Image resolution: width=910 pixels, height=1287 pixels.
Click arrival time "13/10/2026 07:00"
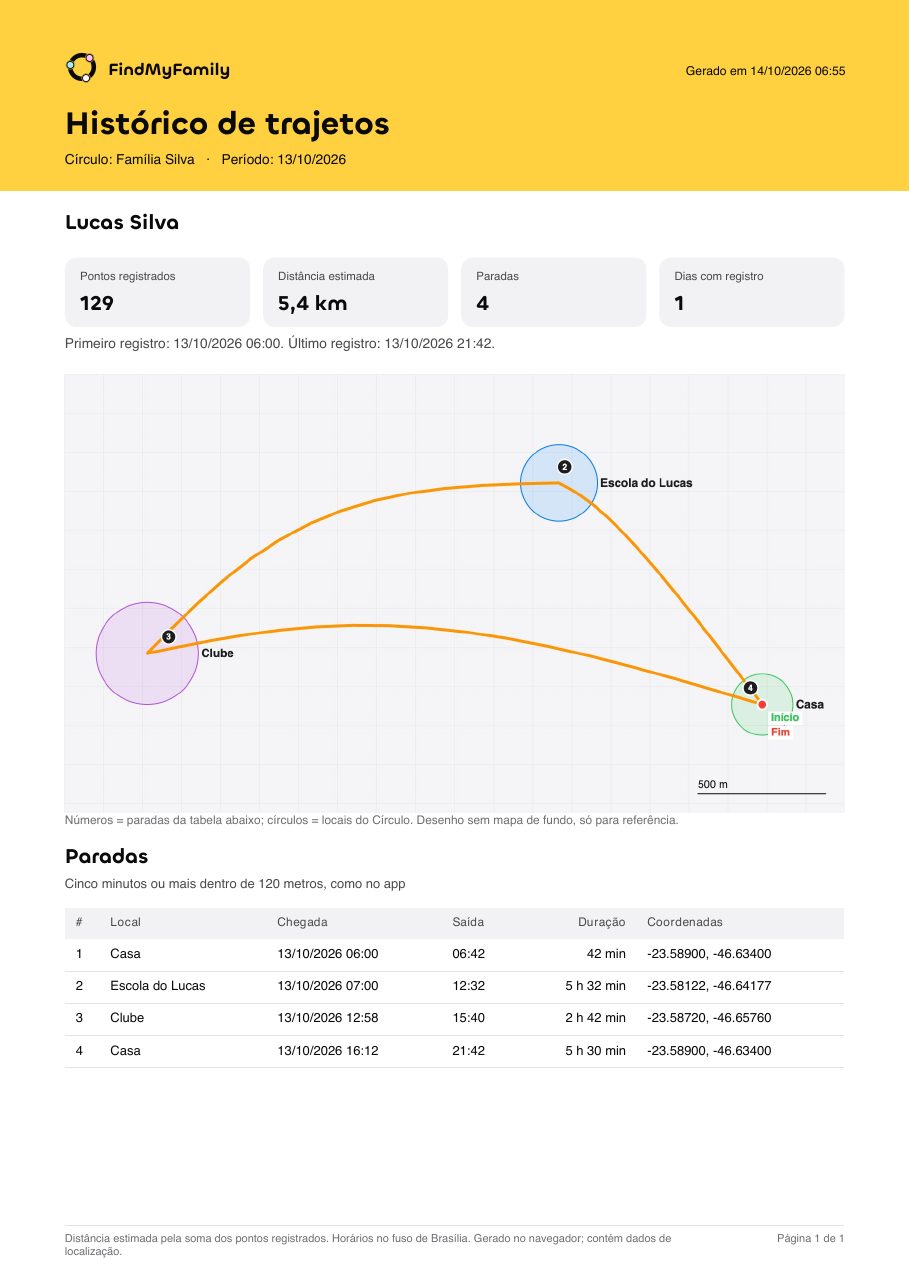click(x=328, y=986)
